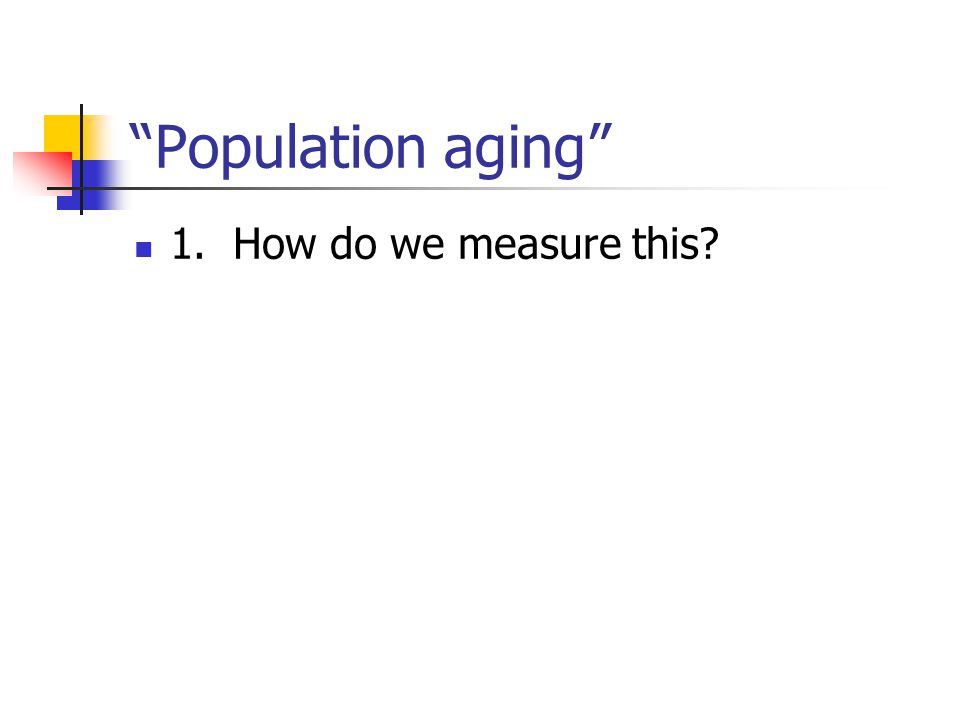
Task: Click the vertical black line beside title
Action: pyautogui.click(x=81, y=159)
